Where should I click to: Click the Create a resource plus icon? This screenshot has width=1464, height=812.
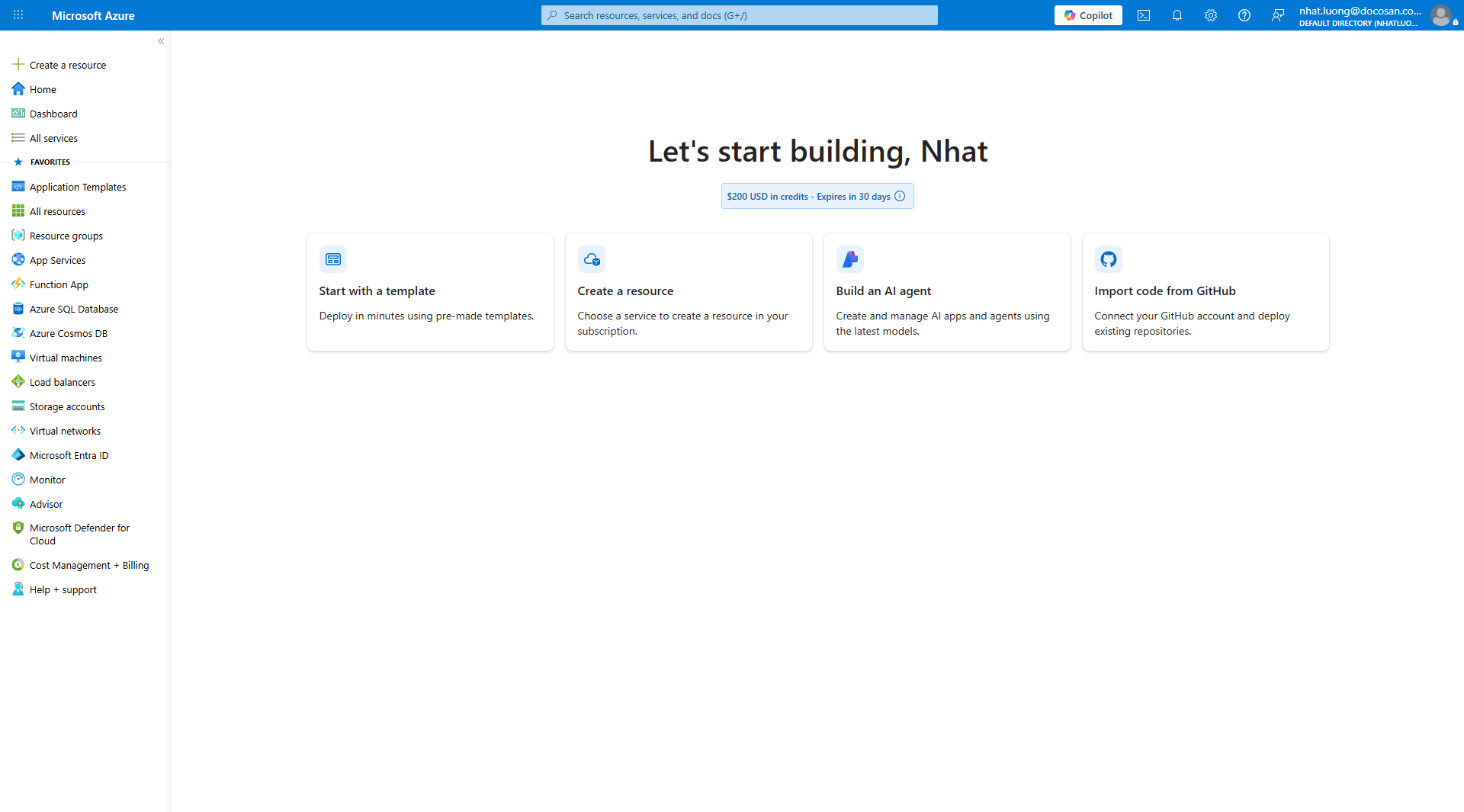(18, 65)
